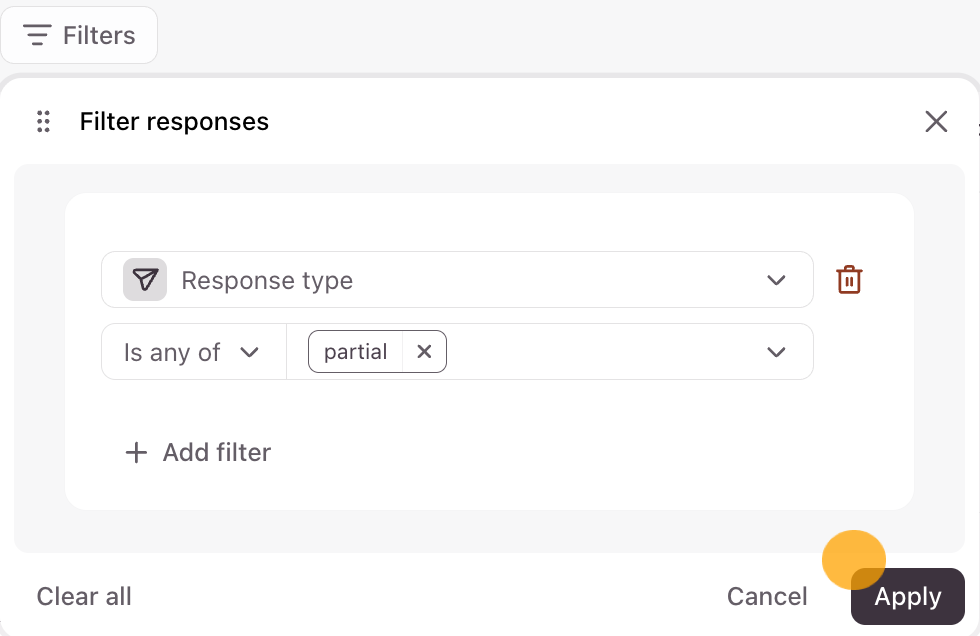Click the chevron next to Is any of

(250, 352)
